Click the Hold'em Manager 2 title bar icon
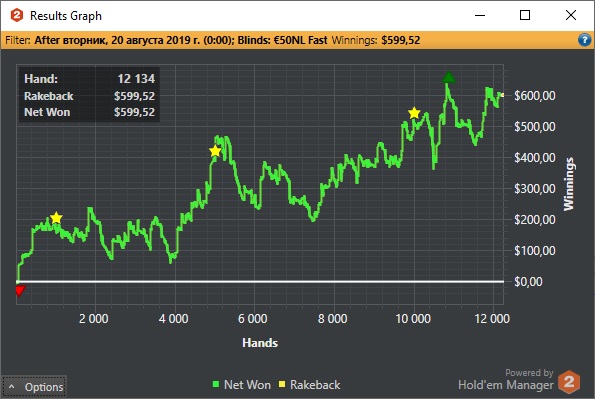Viewport: 595px width, 399px height. click(17, 16)
